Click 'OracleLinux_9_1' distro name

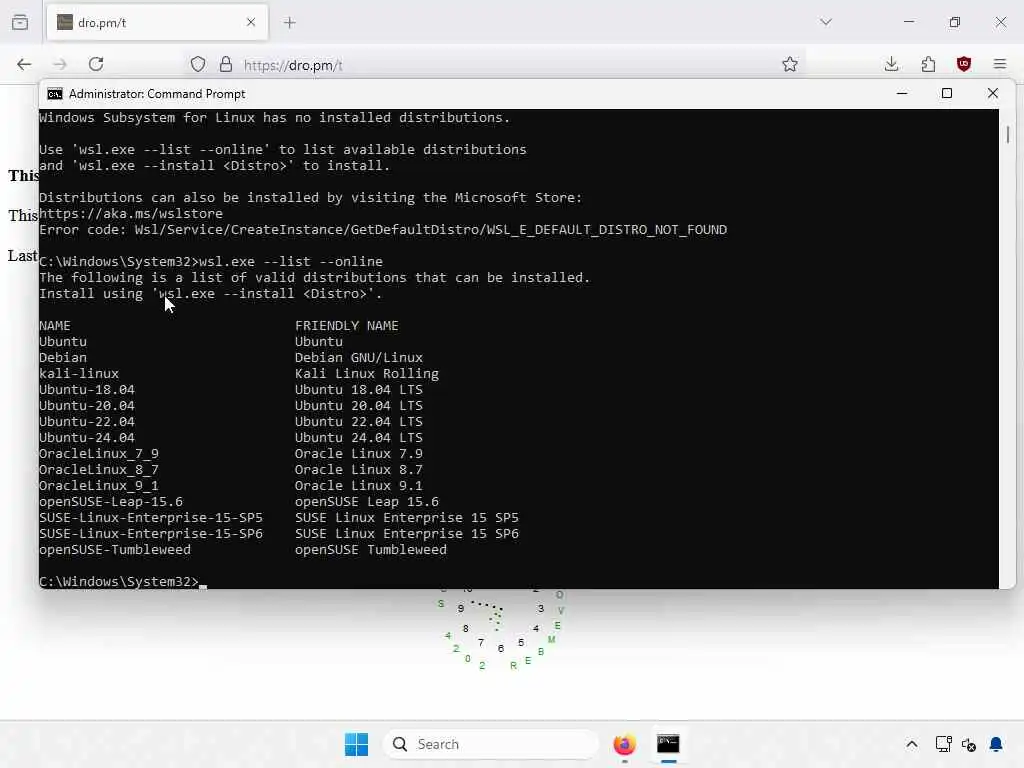tap(99, 486)
